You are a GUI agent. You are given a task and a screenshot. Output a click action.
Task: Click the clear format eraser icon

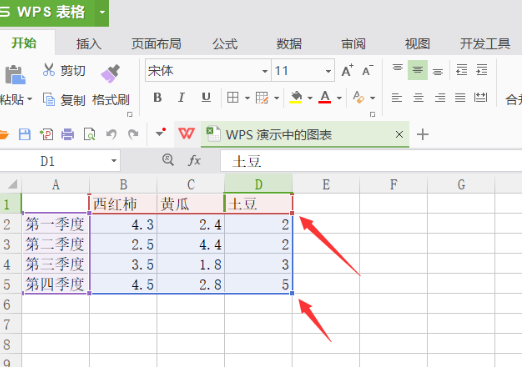tap(358, 98)
